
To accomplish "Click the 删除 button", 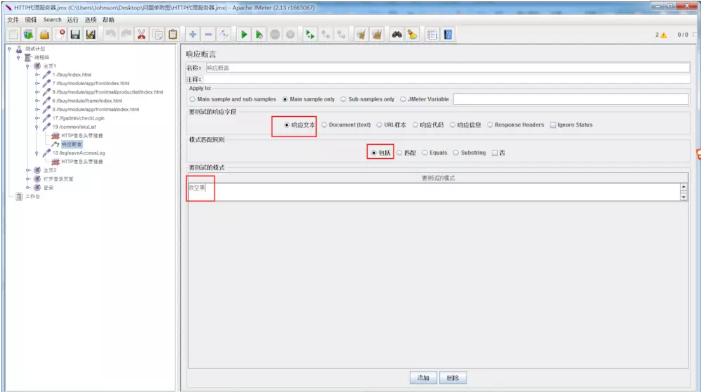I will pos(453,378).
